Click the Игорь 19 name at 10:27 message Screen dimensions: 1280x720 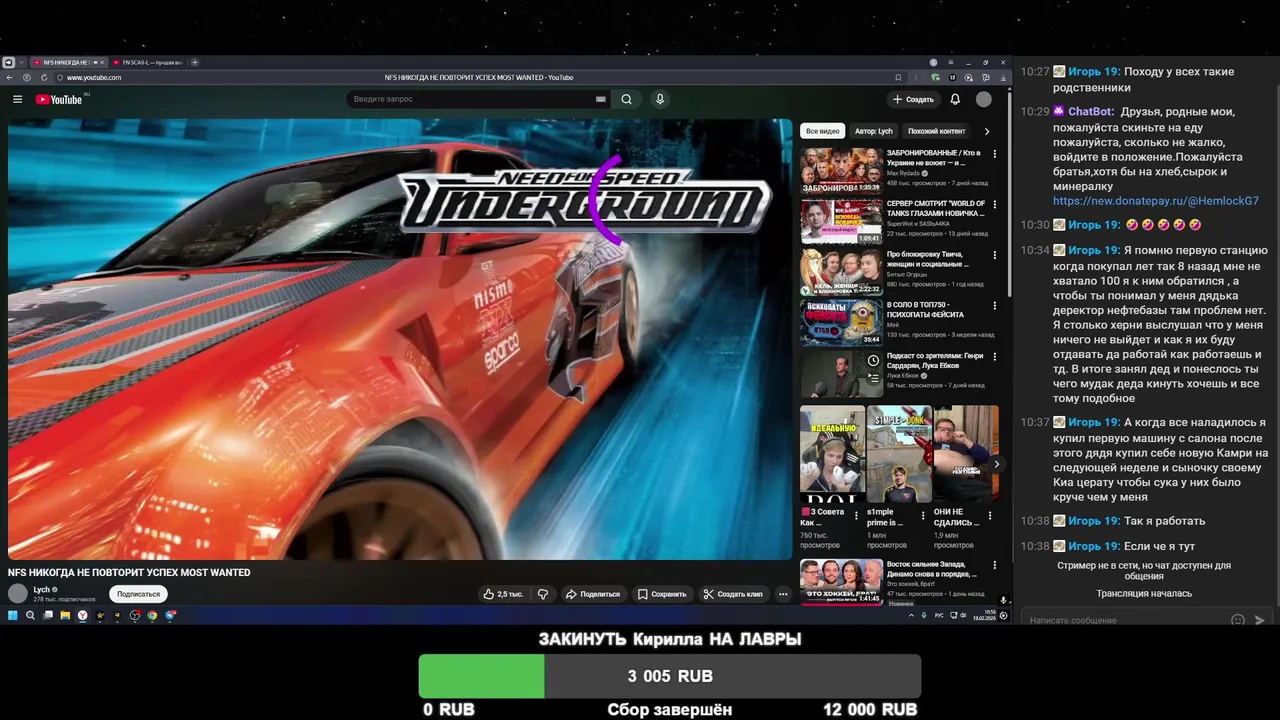click(1093, 72)
